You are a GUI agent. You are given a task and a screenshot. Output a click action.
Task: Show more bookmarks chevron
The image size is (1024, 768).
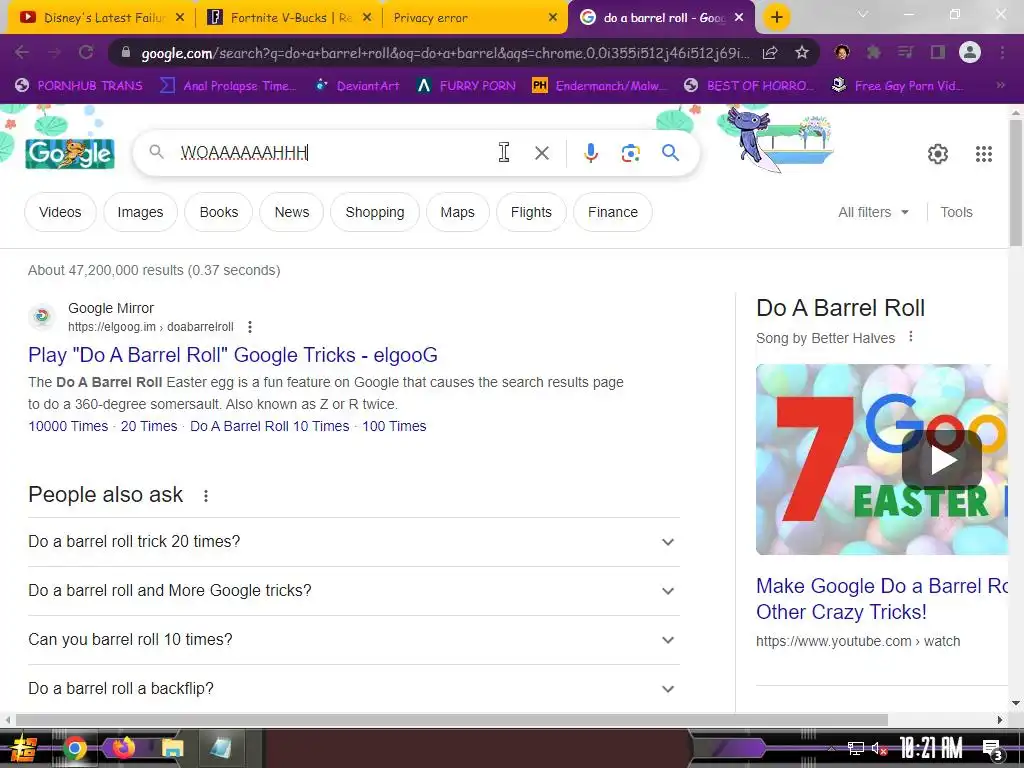(x=1000, y=86)
